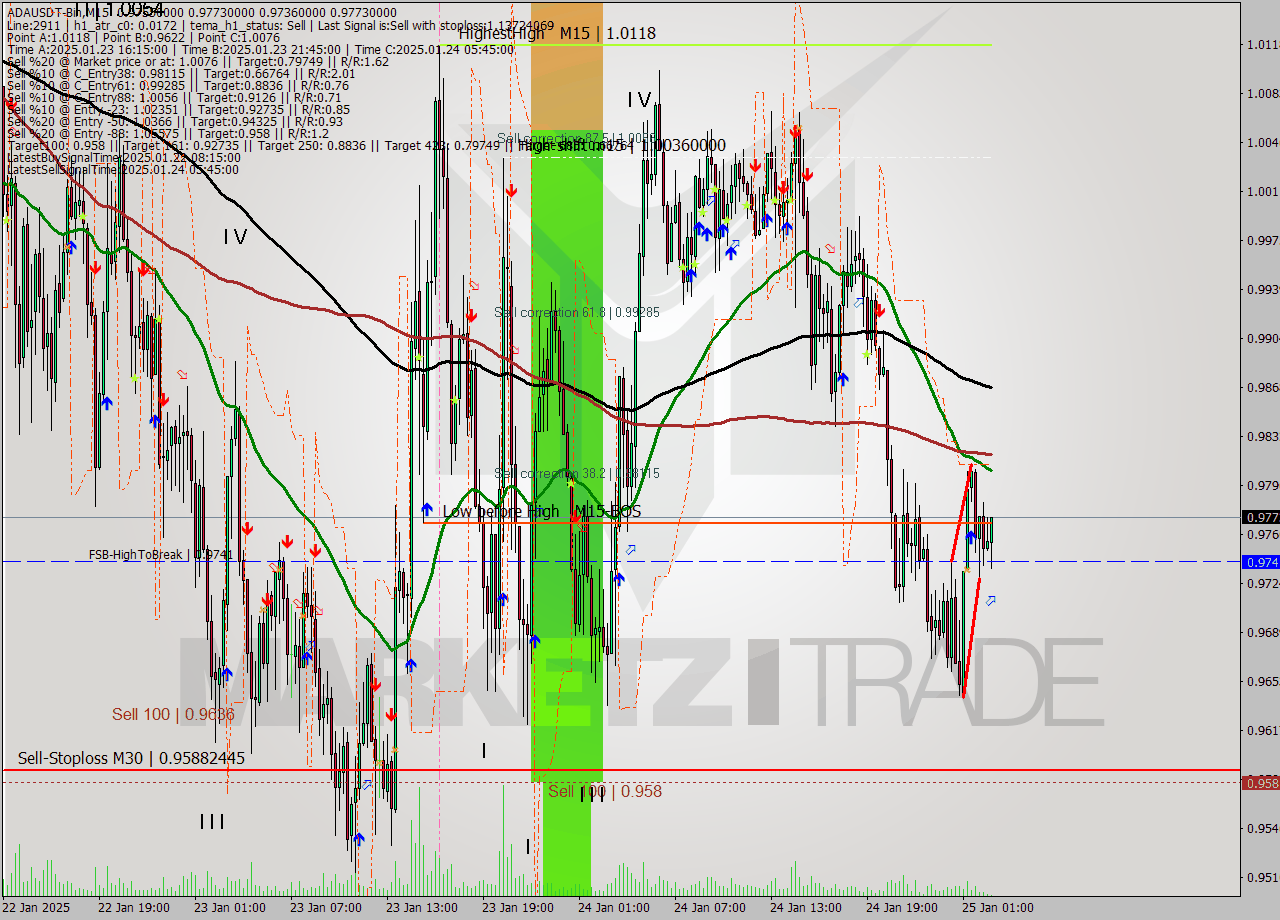Click the 1.004 price axis value
The width and height of the screenshot is (1280, 920).
pyautogui.click(x=1262, y=142)
